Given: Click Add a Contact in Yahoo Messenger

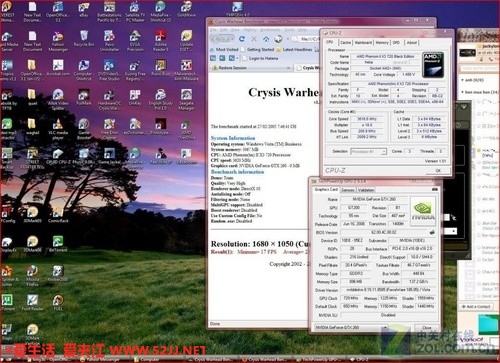Looking at the screenshot, I should click(476, 306).
